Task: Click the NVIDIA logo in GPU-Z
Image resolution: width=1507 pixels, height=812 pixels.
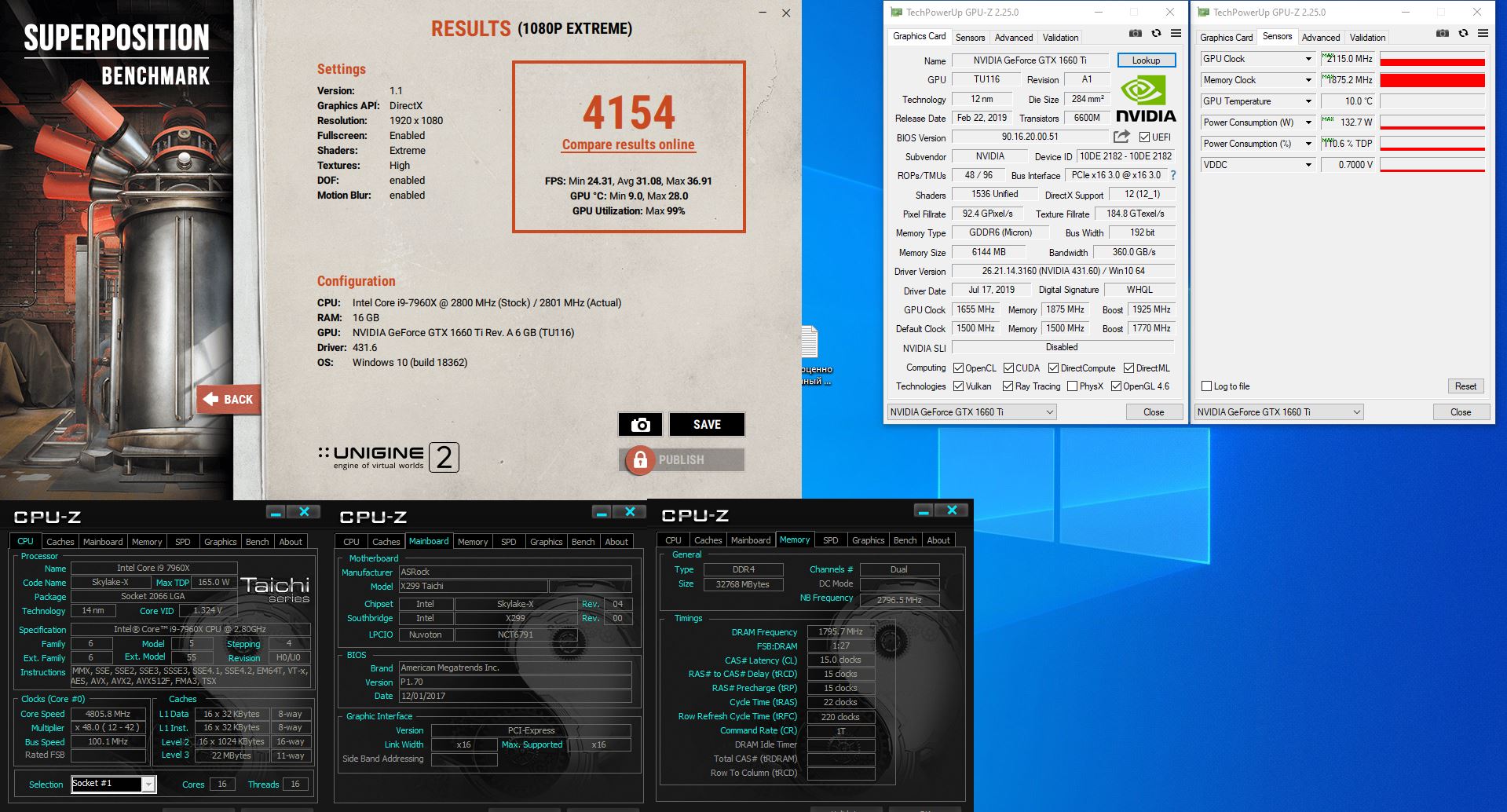Action: (x=1145, y=100)
